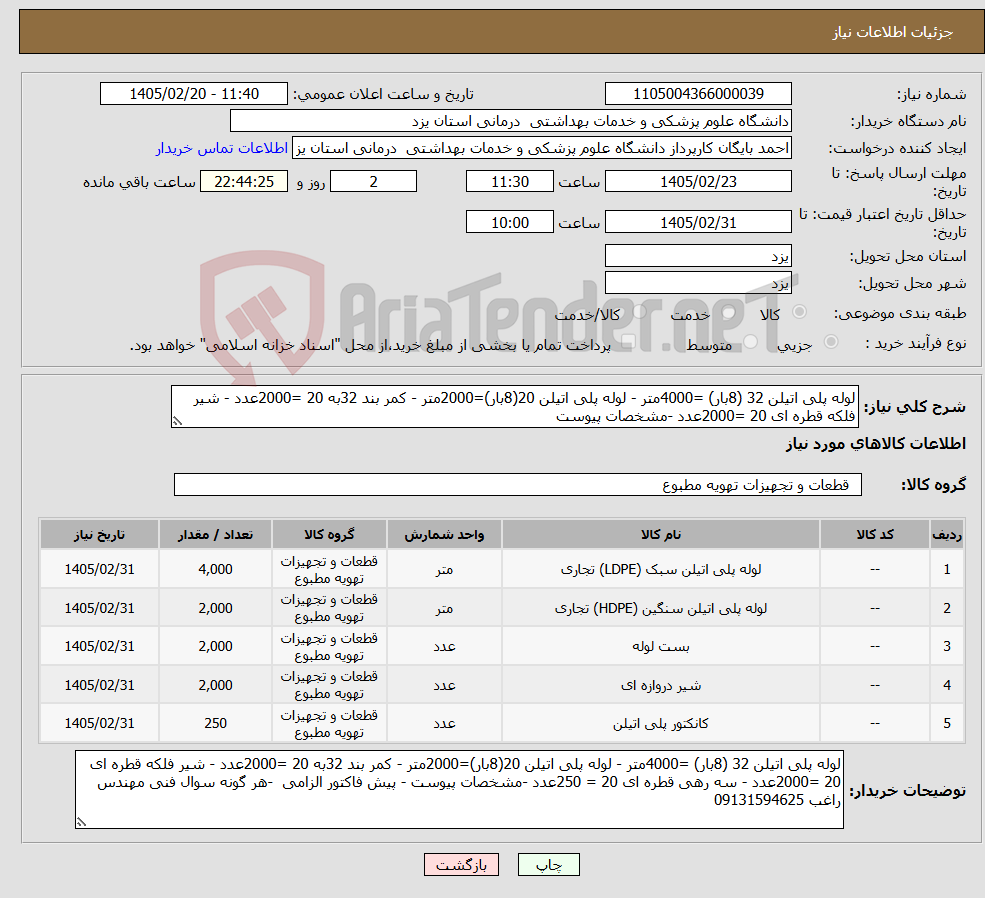Click the price validity date 1405/02/31 field

(x=698, y=222)
